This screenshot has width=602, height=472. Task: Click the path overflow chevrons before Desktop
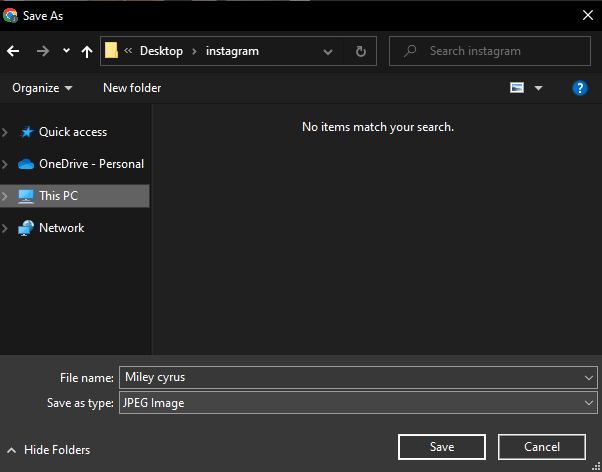(x=128, y=51)
